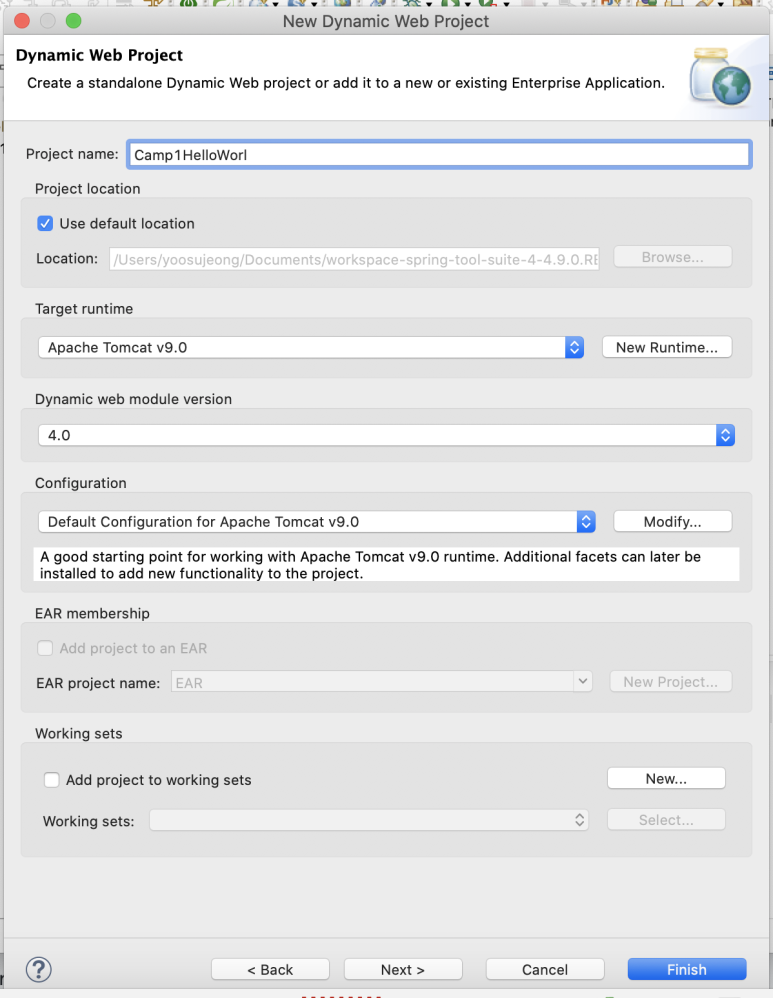The image size is (773, 998).
Task: Click the Configuration description text box
Action: 386,565
